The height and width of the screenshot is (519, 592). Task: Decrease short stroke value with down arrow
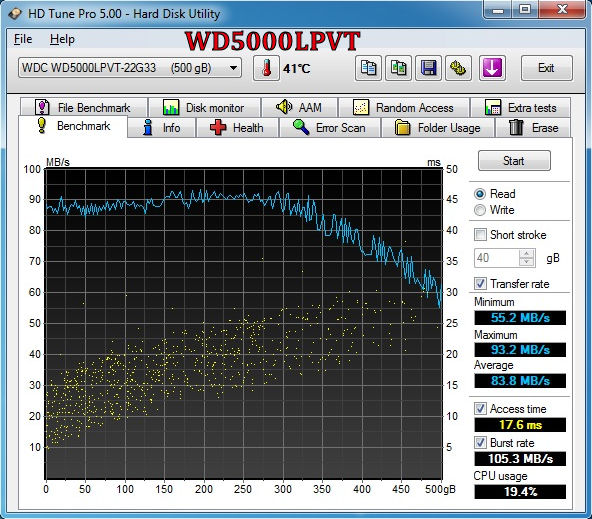tap(527, 262)
